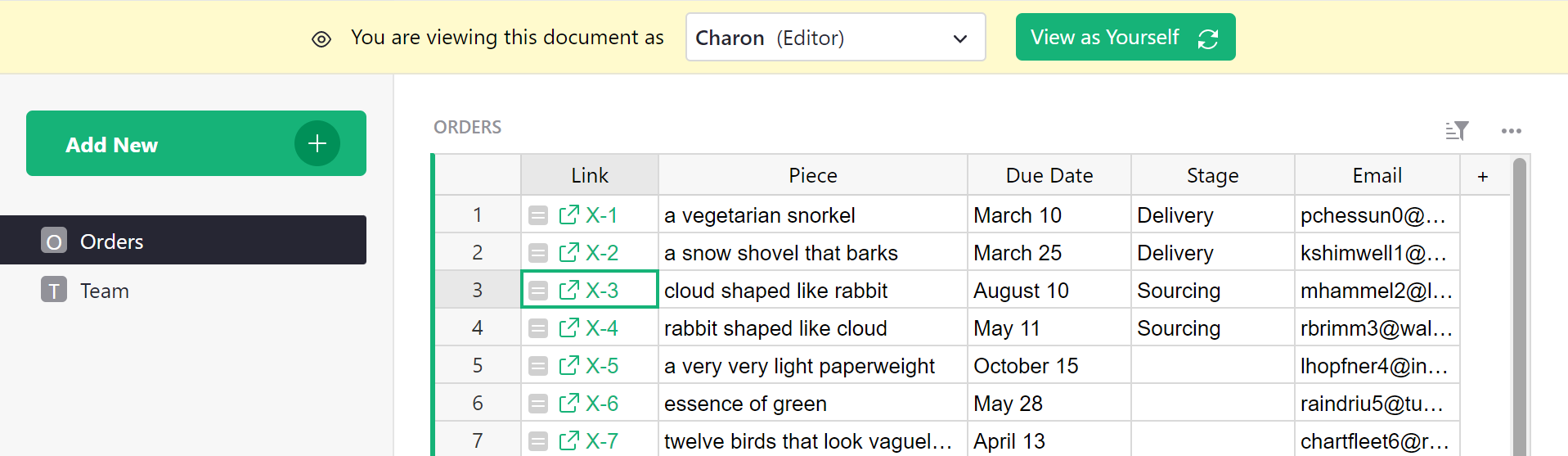Open the X-1 record link icon

pos(568,215)
